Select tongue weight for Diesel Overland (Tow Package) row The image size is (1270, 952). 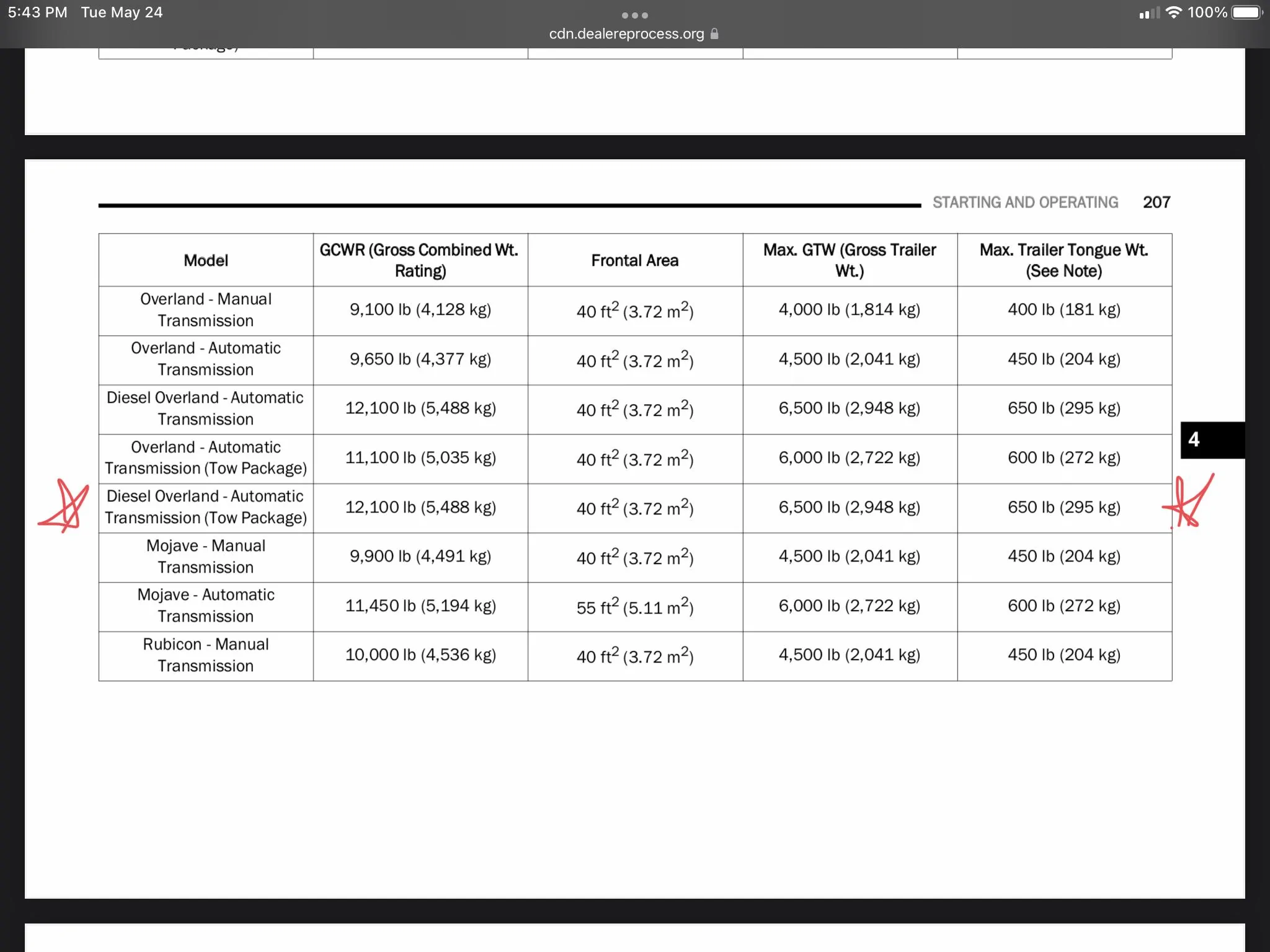1064,508
